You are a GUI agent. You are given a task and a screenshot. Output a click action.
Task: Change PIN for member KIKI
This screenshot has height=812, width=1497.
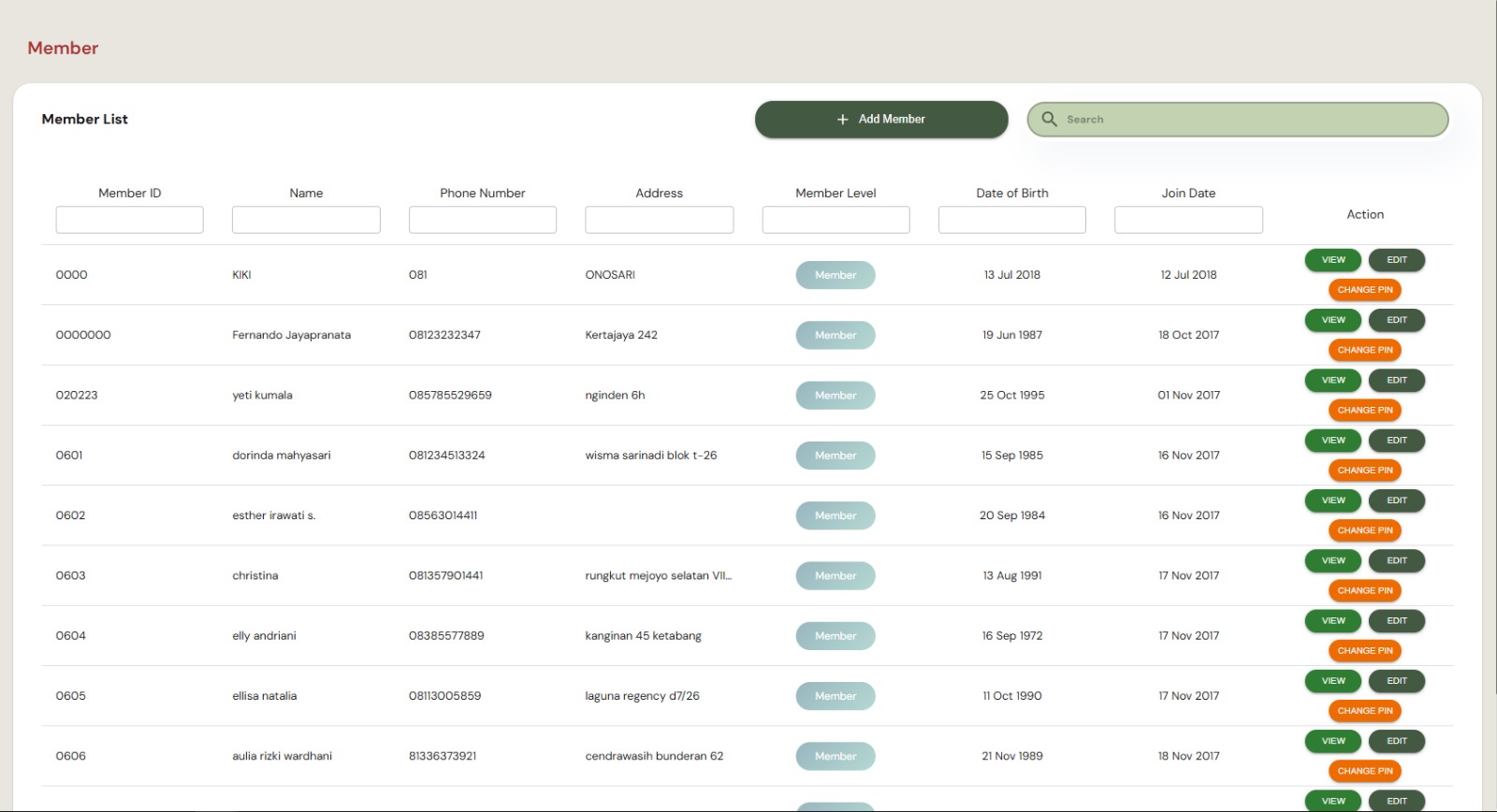click(x=1365, y=290)
